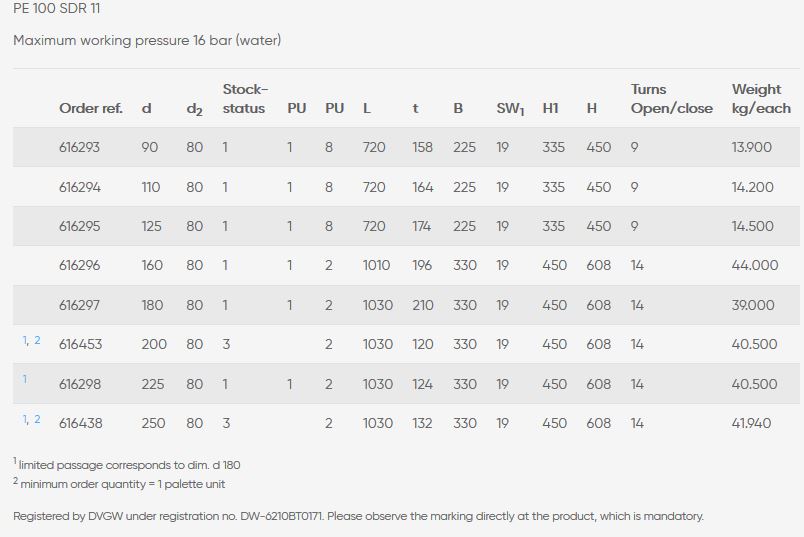Click footnote 1 link beside order 616438
This screenshot has width=804, height=537.
tap(25, 420)
